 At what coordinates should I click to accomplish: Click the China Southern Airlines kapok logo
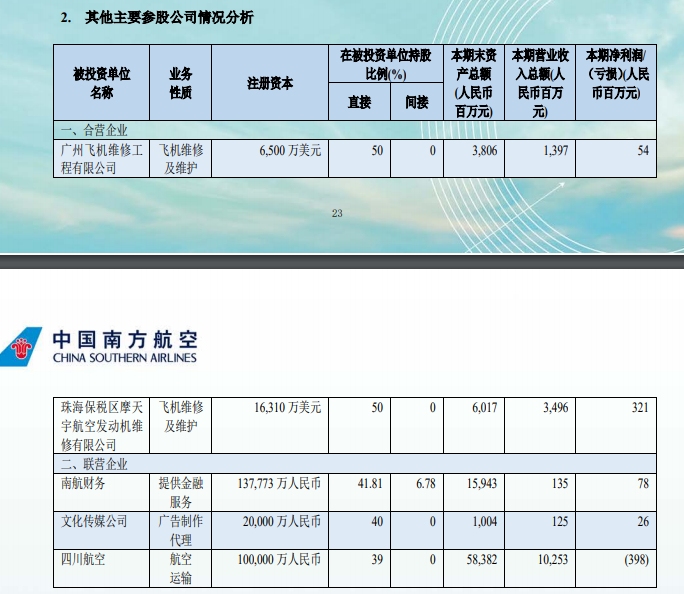pyautogui.click(x=21, y=347)
